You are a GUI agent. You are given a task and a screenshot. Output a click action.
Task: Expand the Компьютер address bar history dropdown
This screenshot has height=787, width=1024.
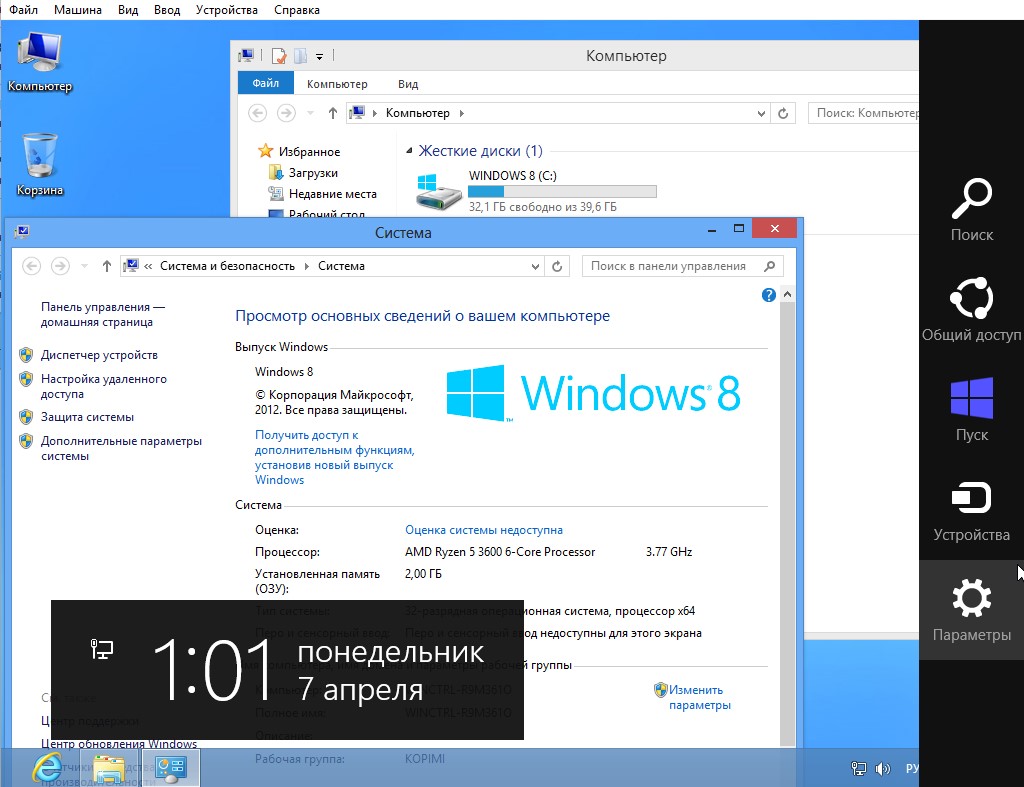(761, 114)
